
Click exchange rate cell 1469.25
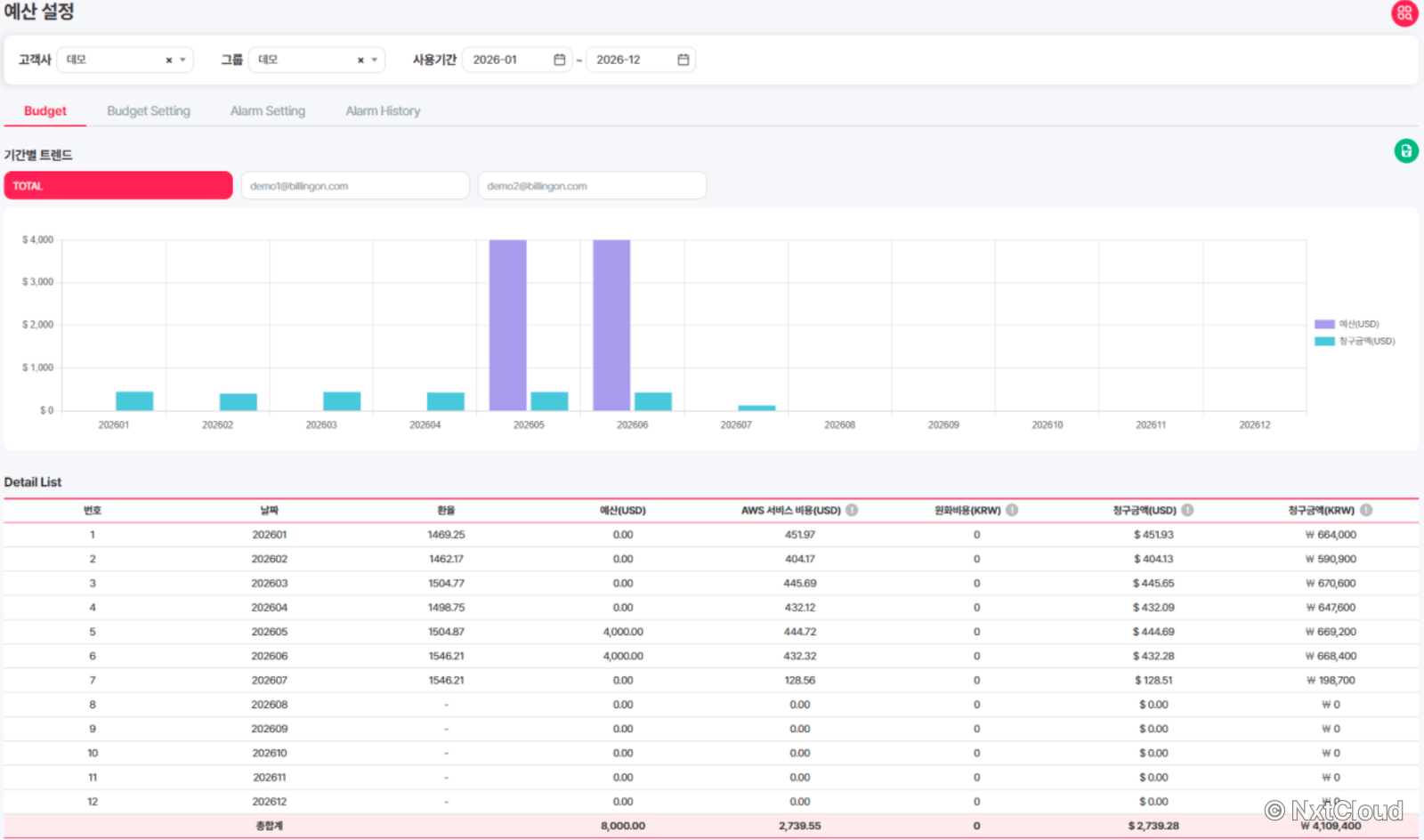(x=446, y=535)
